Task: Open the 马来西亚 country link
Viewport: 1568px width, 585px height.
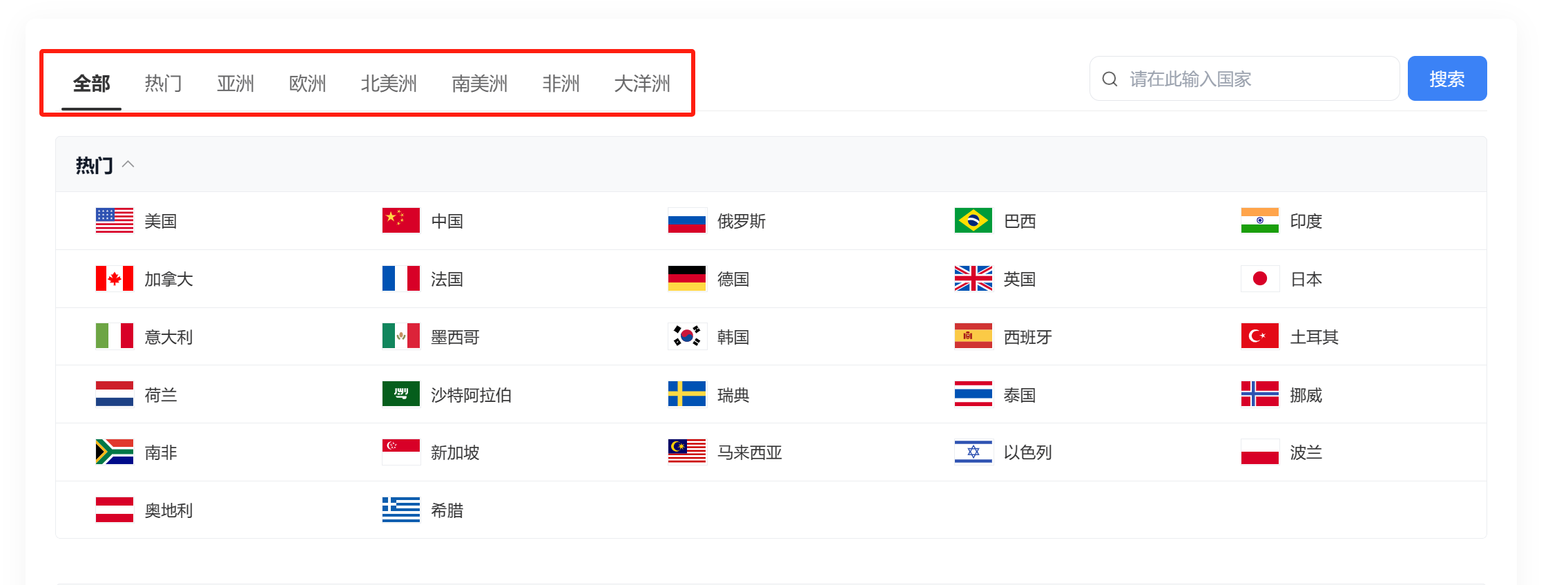Action: [750, 452]
